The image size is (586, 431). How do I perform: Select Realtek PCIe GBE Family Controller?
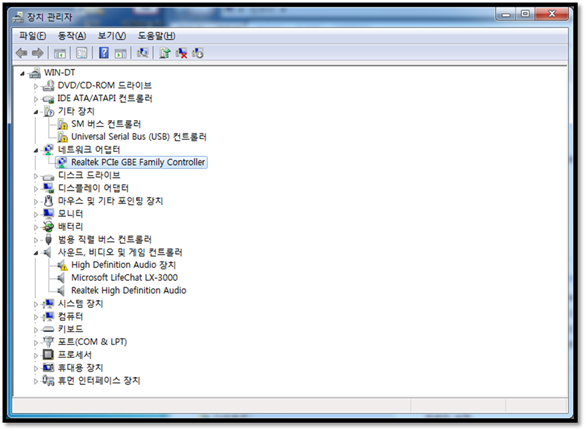pos(138,162)
